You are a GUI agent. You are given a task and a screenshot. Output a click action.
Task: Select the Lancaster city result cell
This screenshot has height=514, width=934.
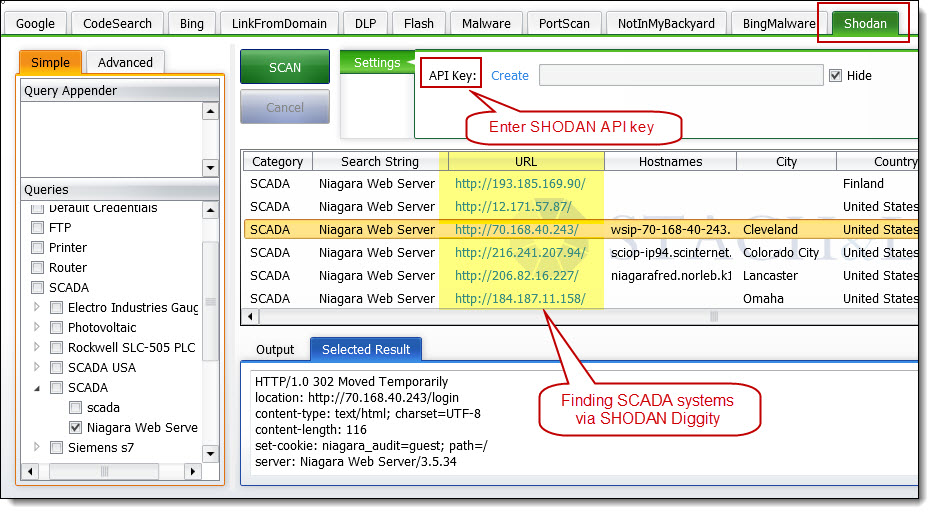click(x=770, y=276)
